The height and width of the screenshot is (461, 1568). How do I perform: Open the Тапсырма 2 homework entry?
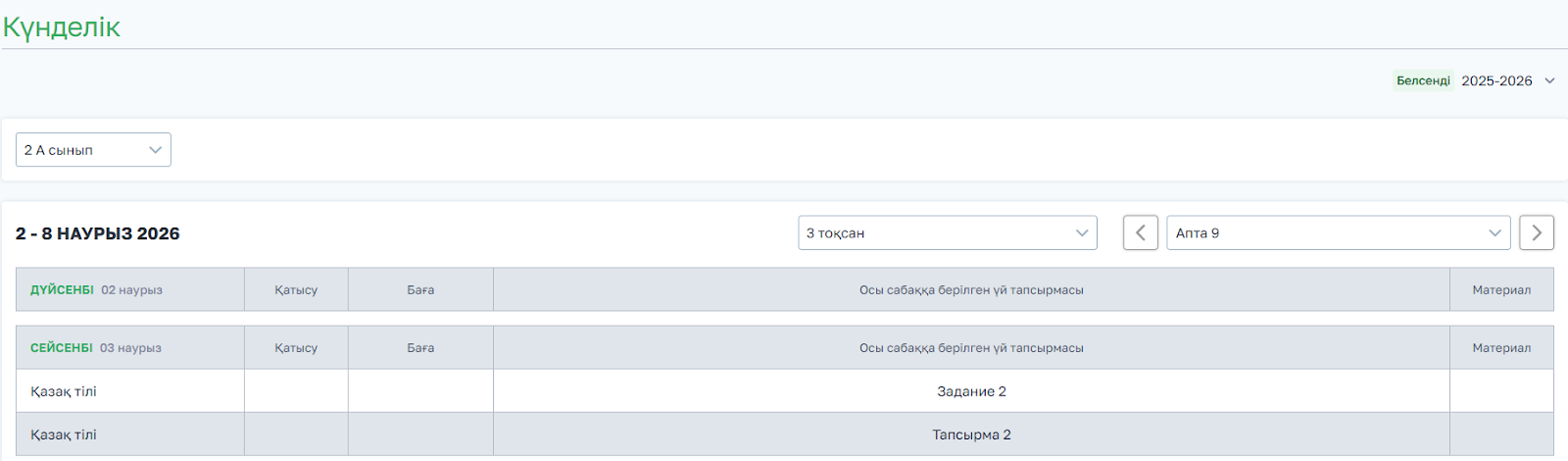[x=971, y=435]
